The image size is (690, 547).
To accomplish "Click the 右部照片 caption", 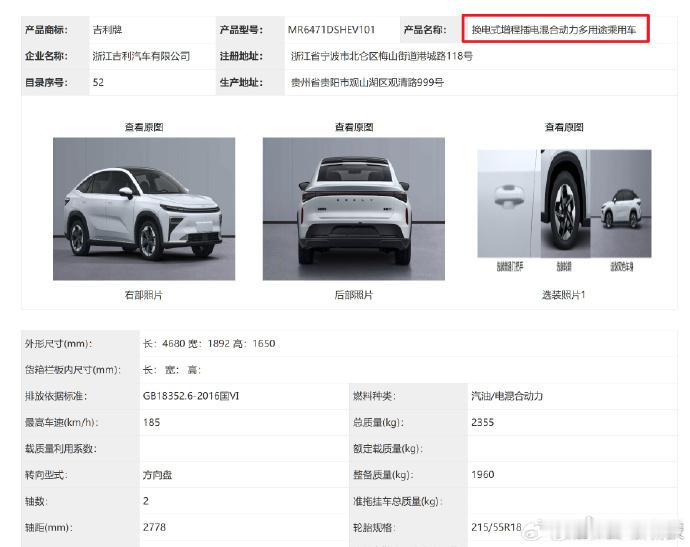I will click(x=144, y=295).
